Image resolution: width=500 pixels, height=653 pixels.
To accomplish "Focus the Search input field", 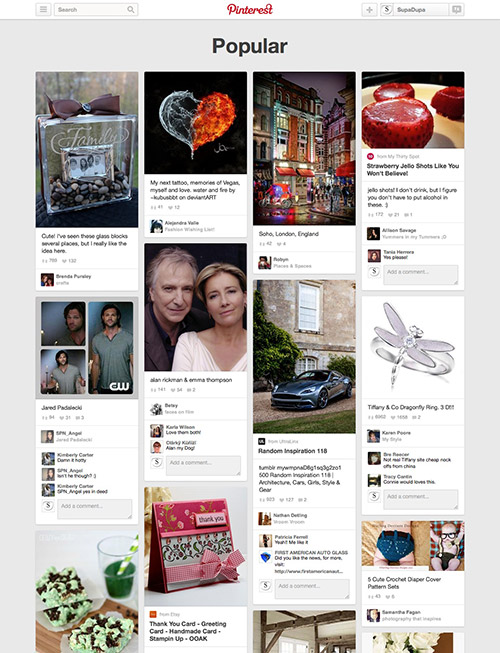I will (x=91, y=10).
